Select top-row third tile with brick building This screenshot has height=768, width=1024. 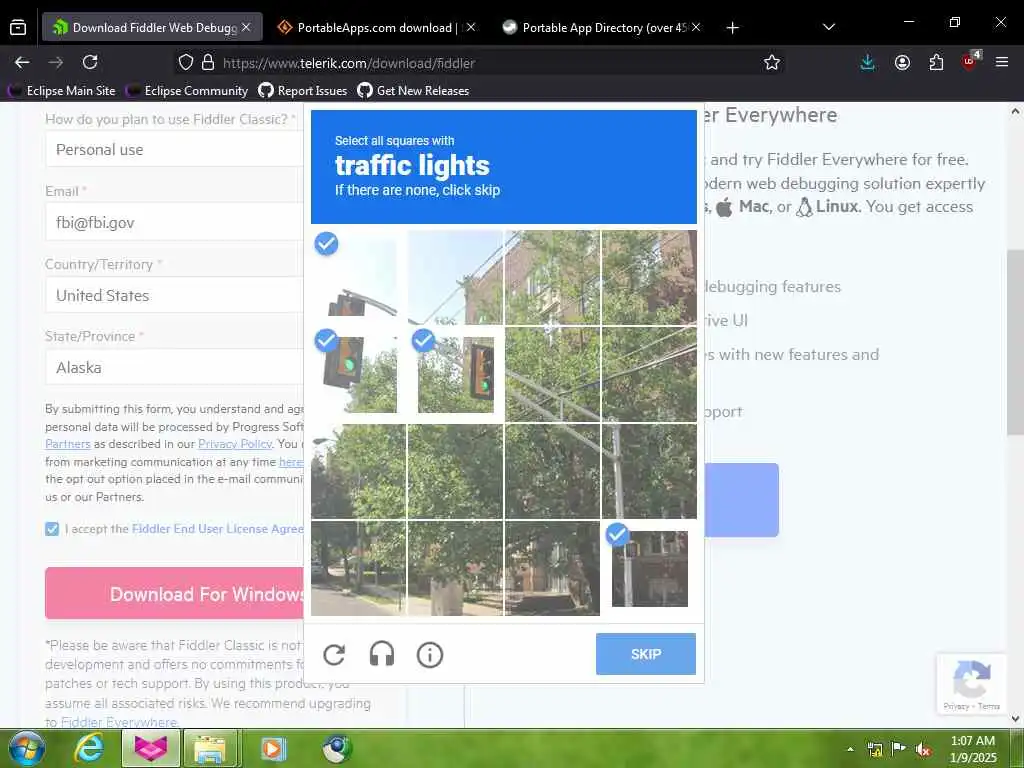coord(552,277)
